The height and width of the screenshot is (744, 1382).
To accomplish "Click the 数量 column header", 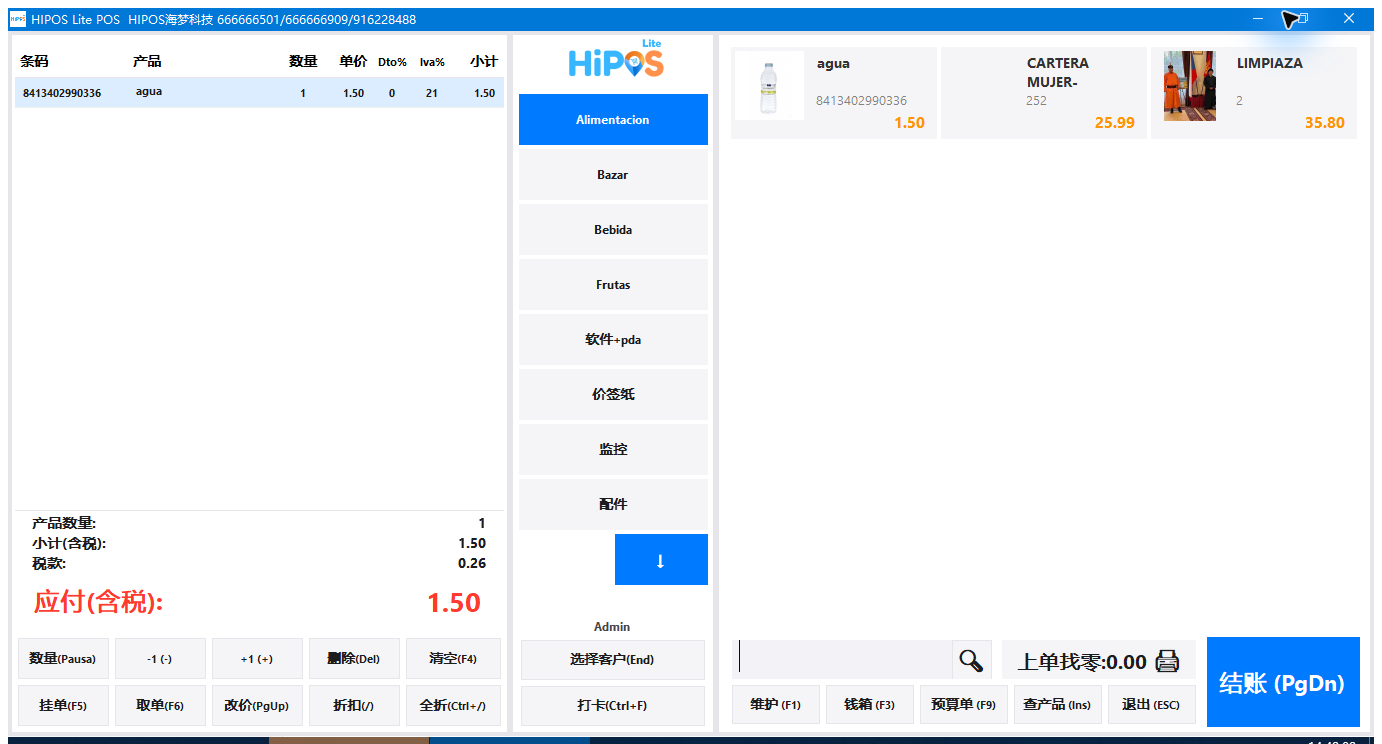I will 303,62.
